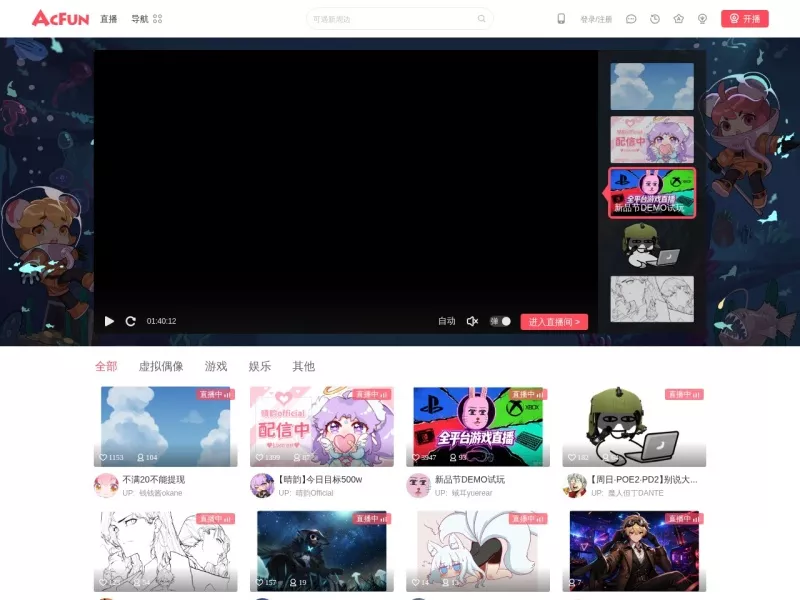The image size is (800, 600).
Task: Open the line-art sketch live card in grid
Action: point(165,551)
